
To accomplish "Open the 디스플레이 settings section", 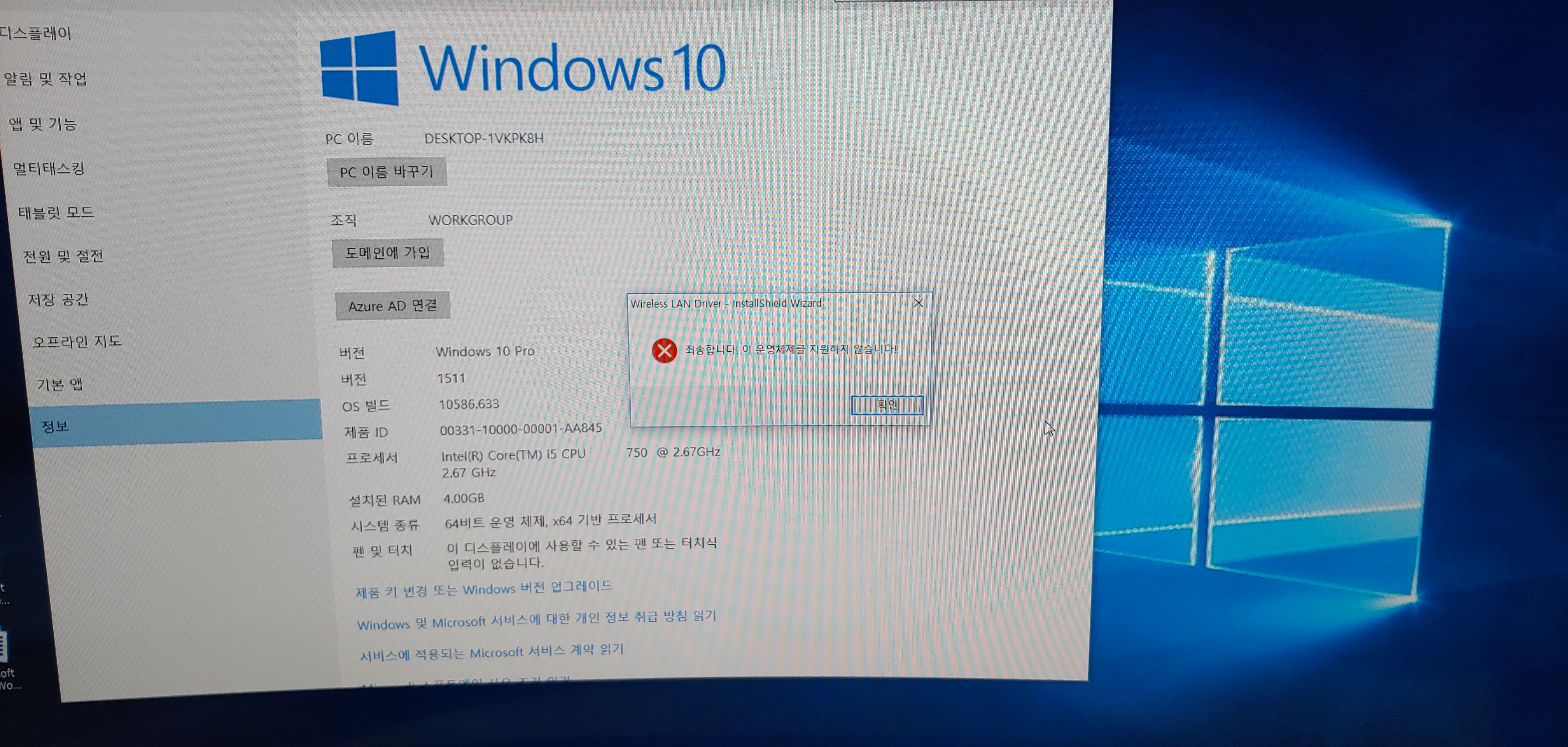I will (35, 33).
